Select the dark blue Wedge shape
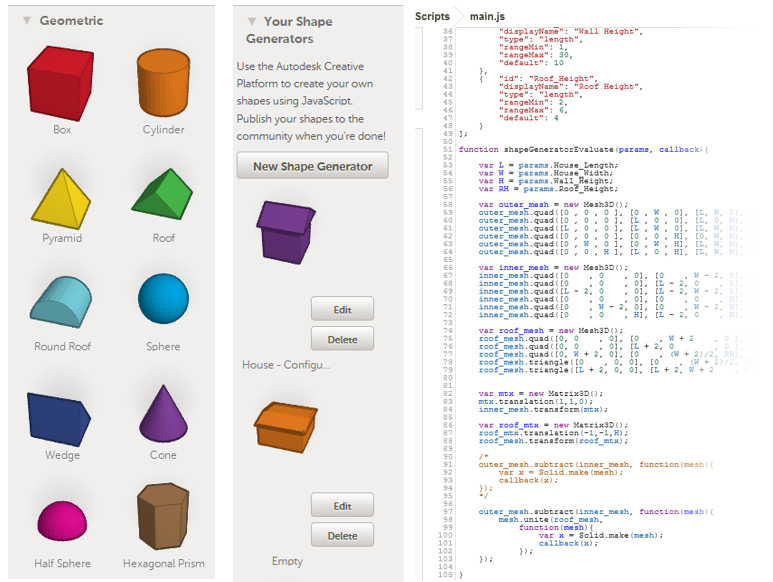The width and height of the screenshot is (773, 582). tap(59, 419)
